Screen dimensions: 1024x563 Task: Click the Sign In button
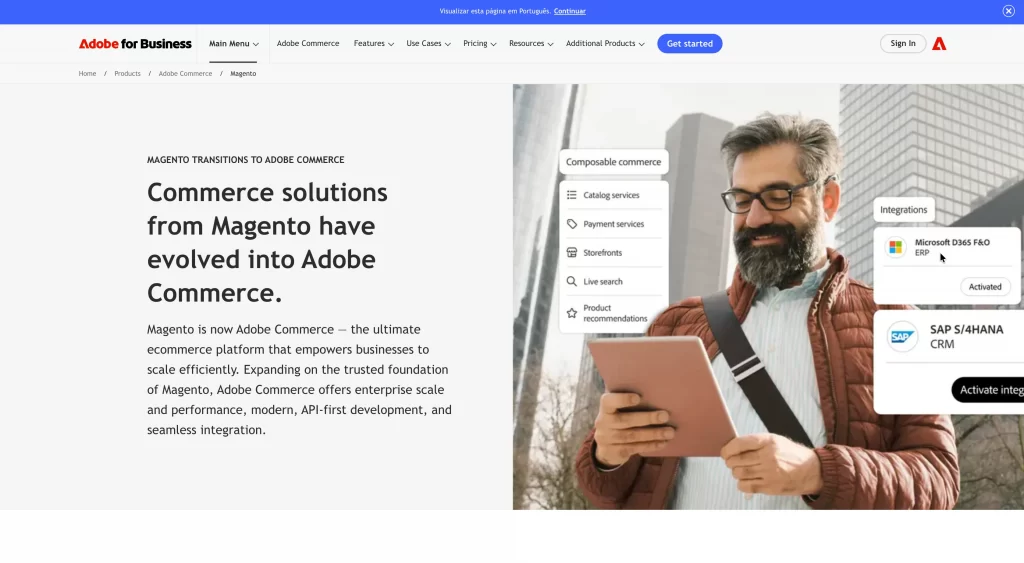pos(903,44)
